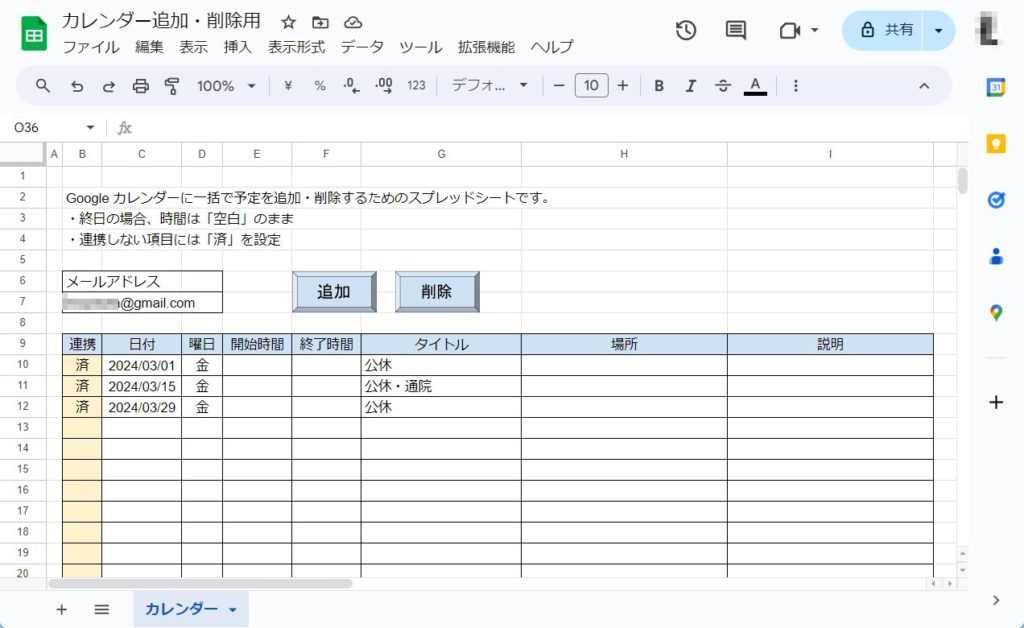Star this spreadsheet document
The image size is (1024, 628).
[288, 22]
